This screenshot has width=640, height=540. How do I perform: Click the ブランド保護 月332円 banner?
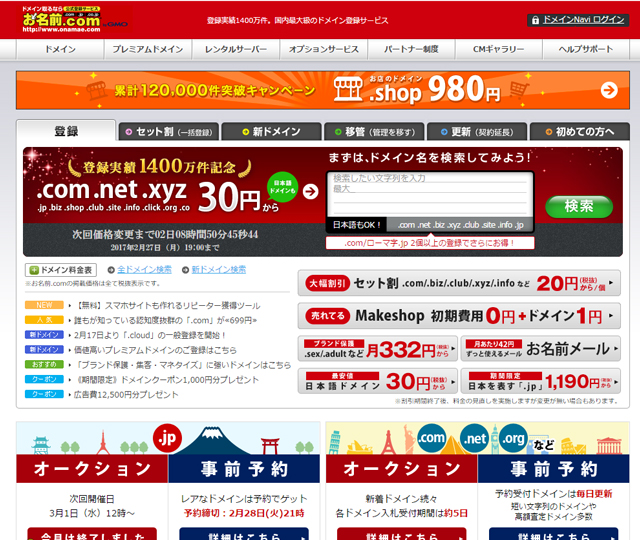coord(378,349)
